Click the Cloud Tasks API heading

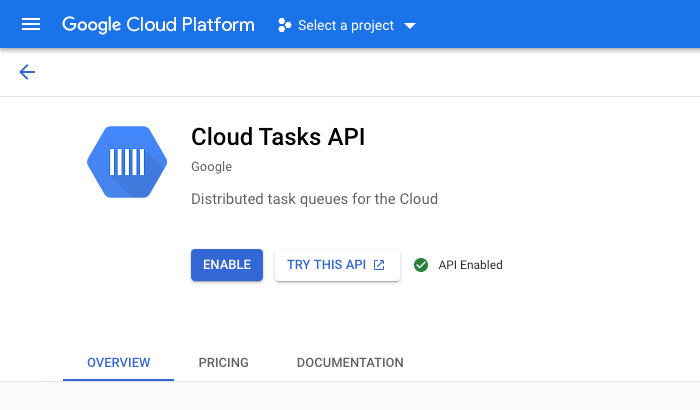[x=277, y=137]
